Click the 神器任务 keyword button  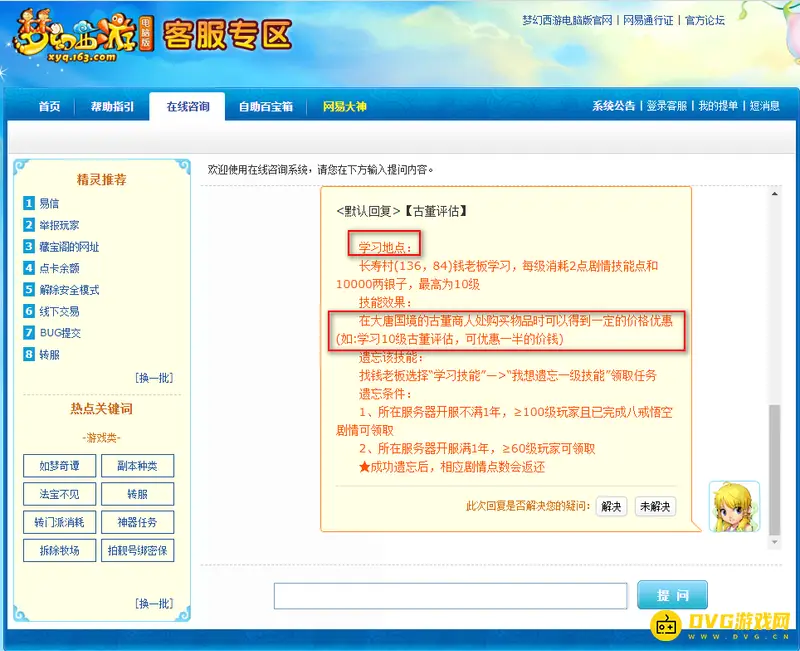click(137, 522)
